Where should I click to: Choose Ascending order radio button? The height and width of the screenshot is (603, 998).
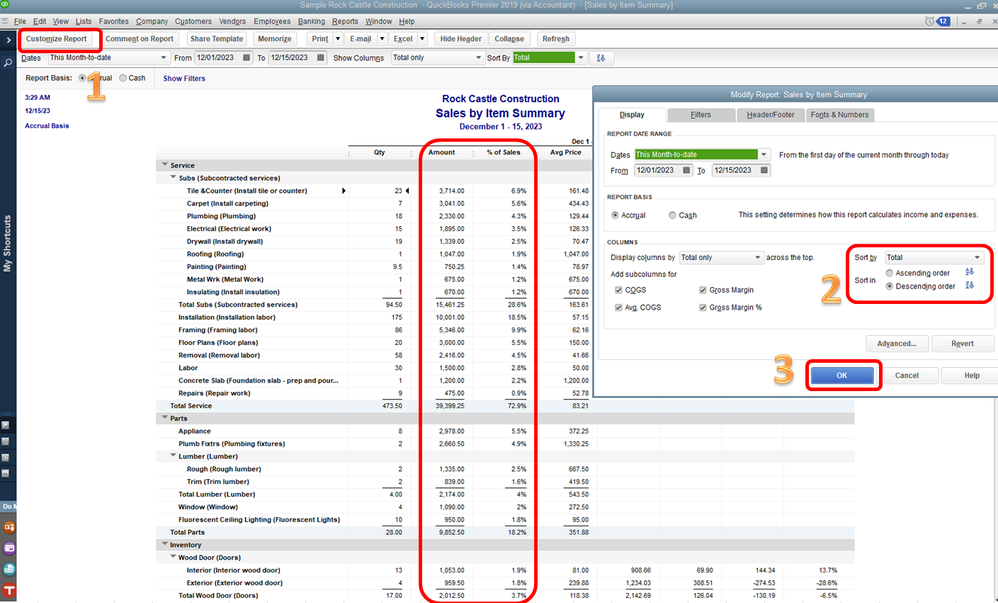click(x=889, y=273)
